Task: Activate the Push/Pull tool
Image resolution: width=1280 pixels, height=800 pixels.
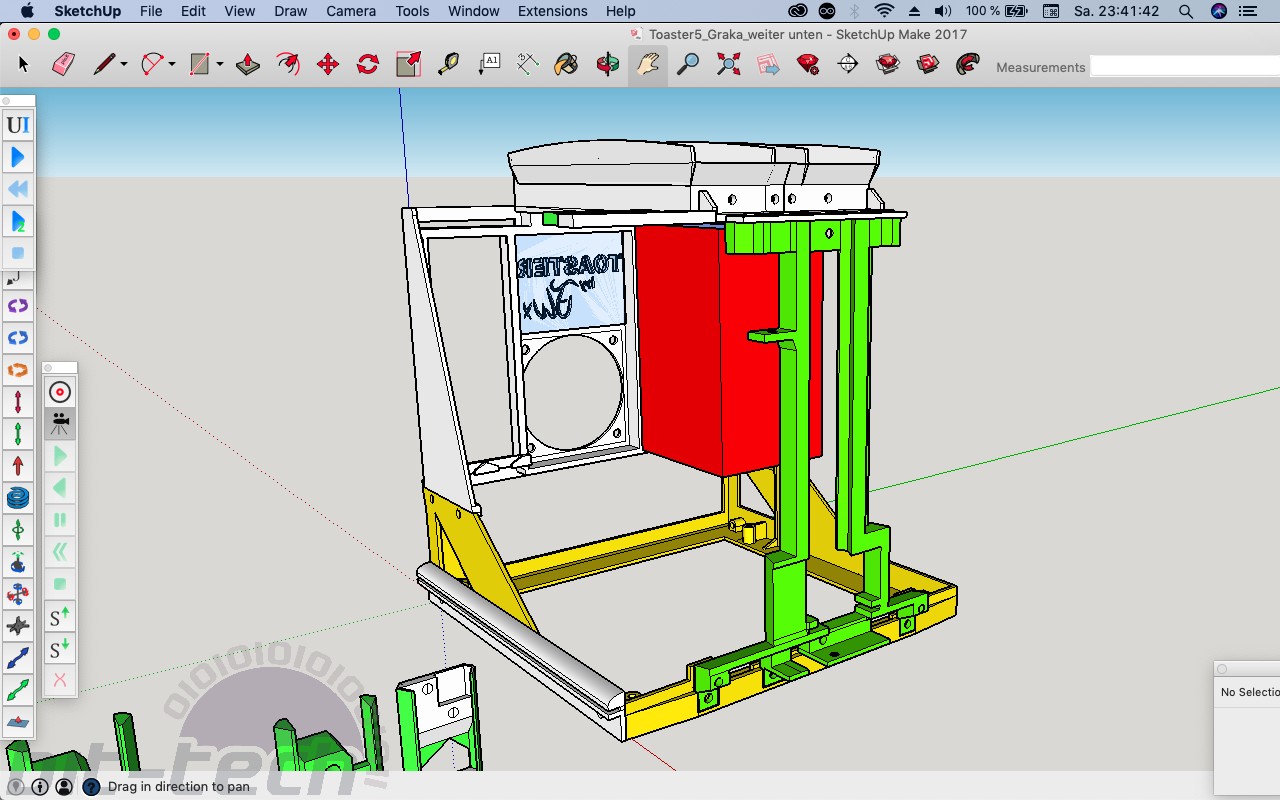Action: click(x=248, y=65)
